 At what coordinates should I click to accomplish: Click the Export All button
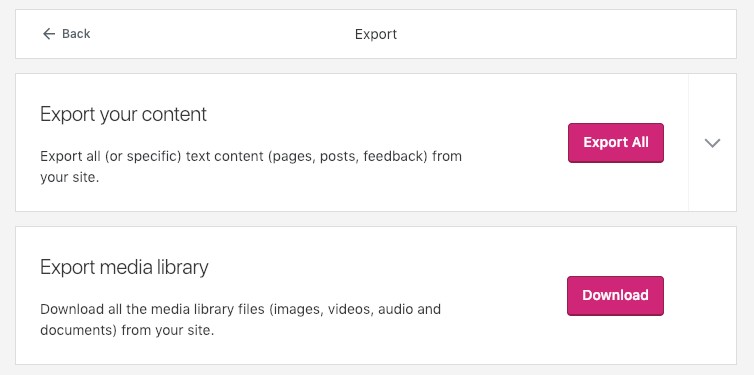(x=616, y=143)
